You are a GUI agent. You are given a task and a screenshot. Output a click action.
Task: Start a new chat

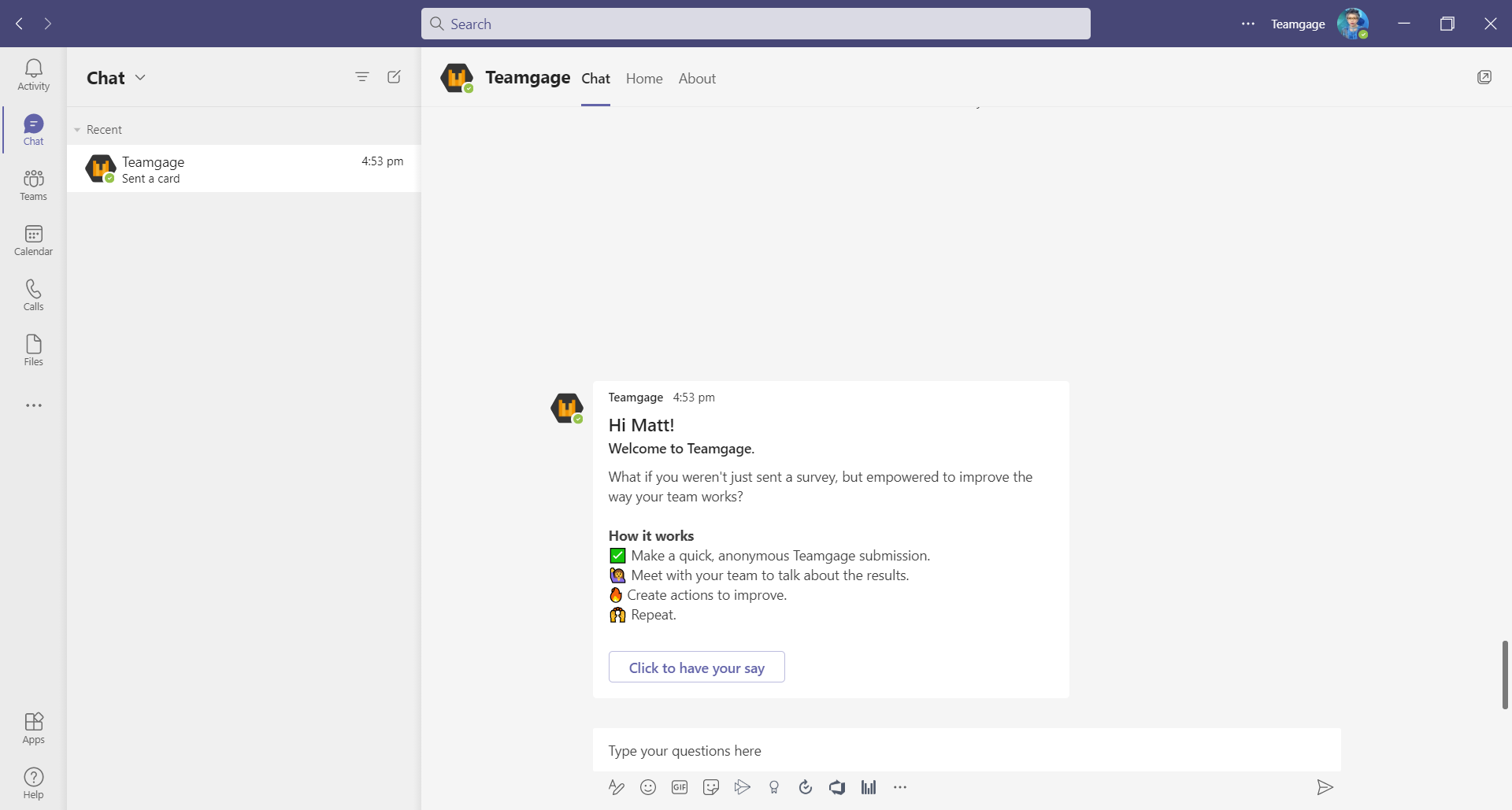[395, 77]
